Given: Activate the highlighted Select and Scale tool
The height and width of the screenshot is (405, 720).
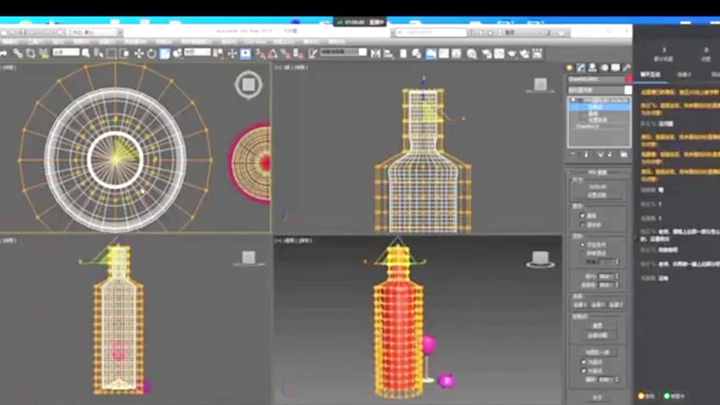Looking at the screenshot, I should [x=164, y=54].
